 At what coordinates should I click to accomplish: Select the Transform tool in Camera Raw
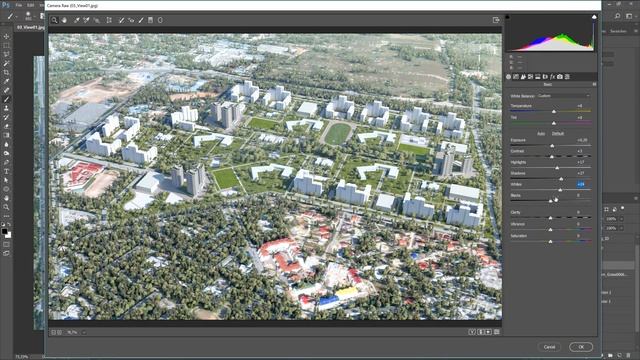[x=109, y=20]
